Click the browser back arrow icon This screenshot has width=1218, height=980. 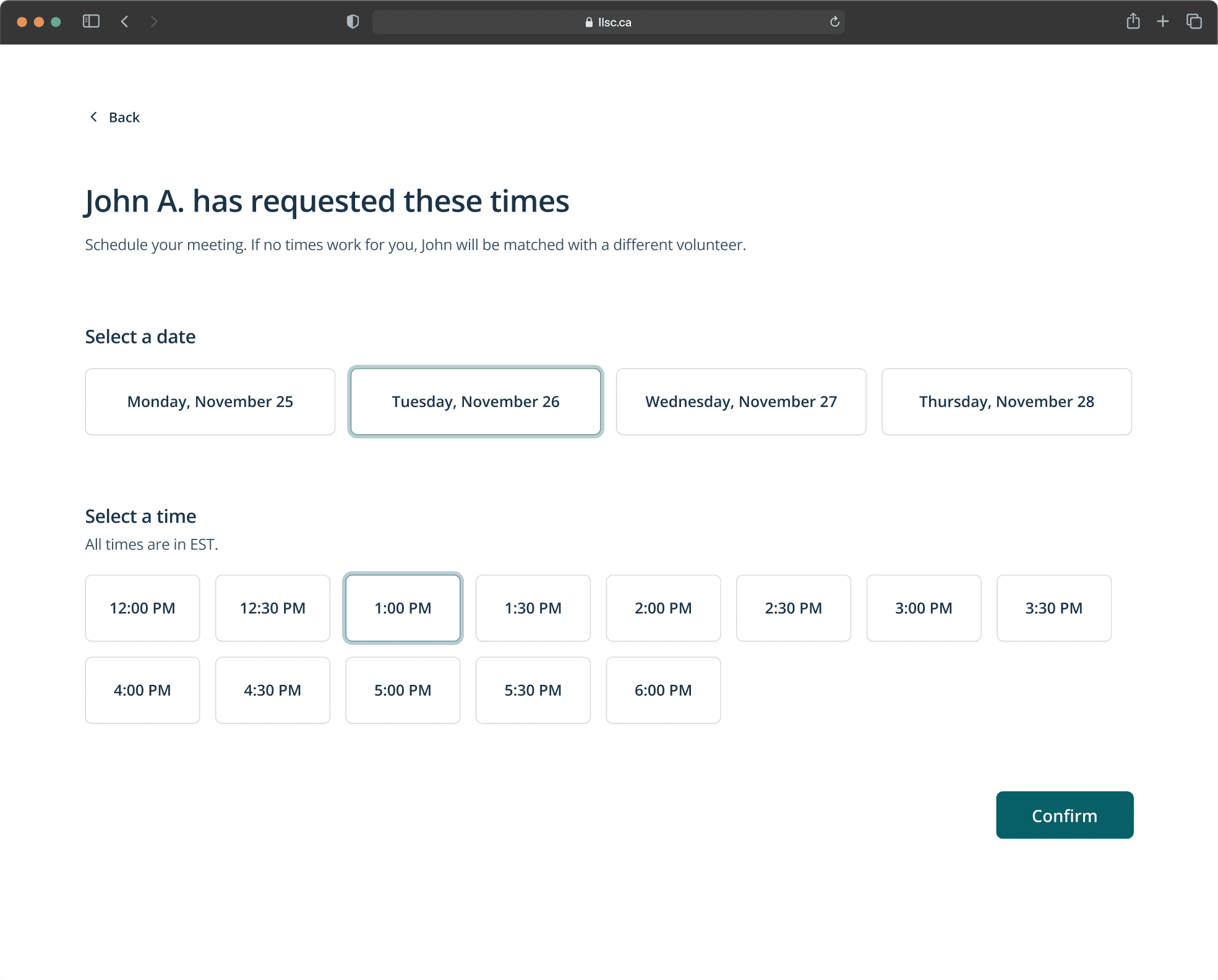click(124, 22)
